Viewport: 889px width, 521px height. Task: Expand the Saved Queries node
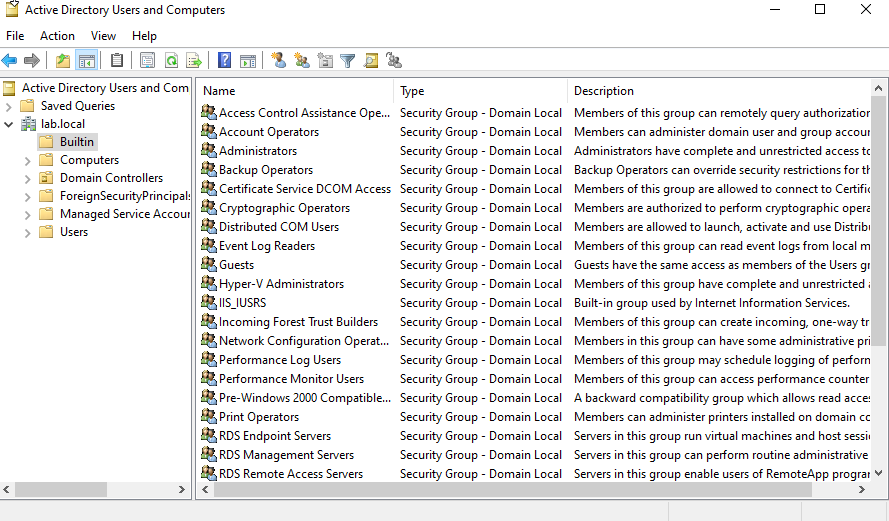point(9,106)
